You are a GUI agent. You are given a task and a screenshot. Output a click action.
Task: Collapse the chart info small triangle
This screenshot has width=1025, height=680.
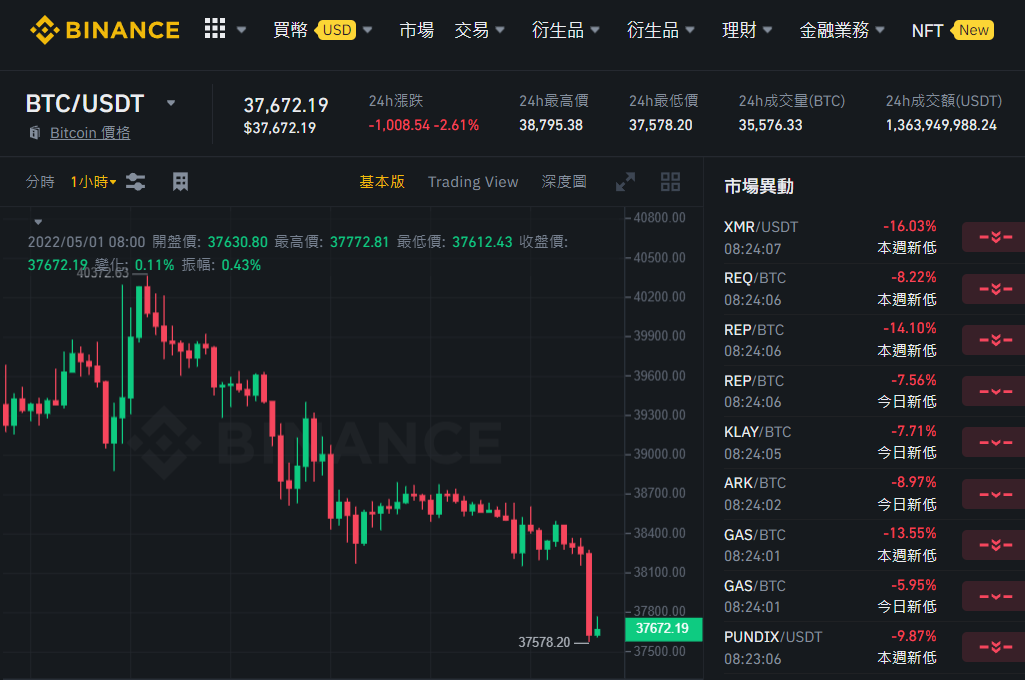(x=38, y=222)
